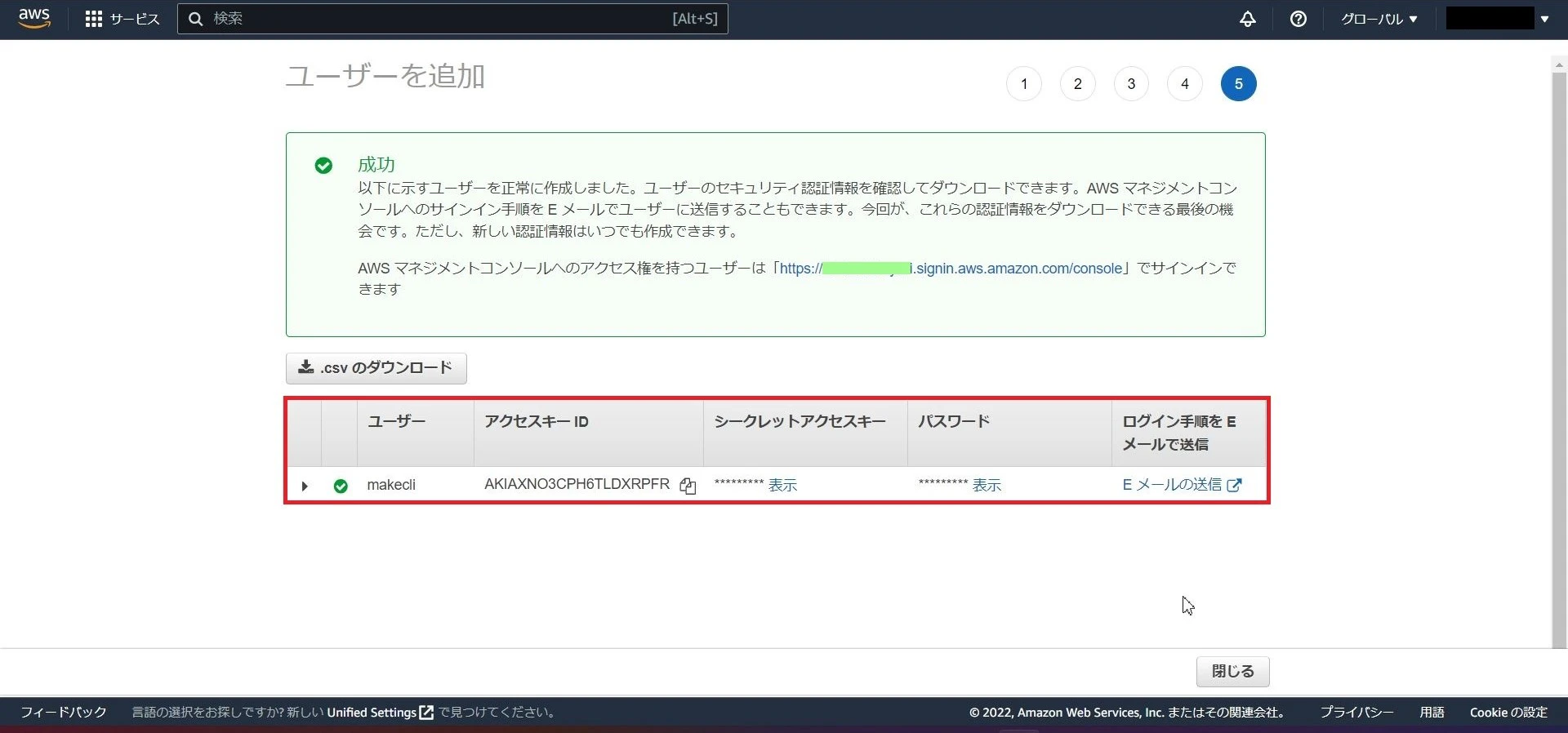Image resolution: width=1568 pixels, height=733 pixels.
Task: Click the 閉じる button
Action: click(1233, 672)
